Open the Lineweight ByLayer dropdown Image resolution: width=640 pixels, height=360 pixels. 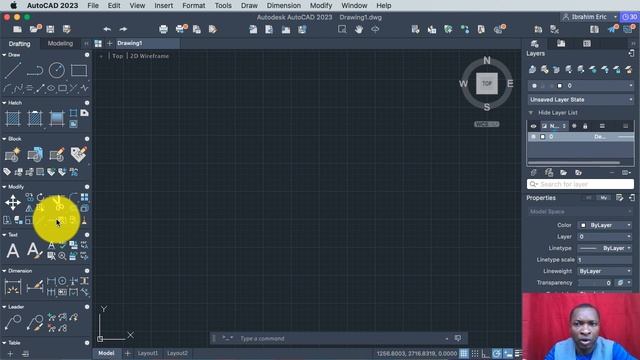coord(605,271)
